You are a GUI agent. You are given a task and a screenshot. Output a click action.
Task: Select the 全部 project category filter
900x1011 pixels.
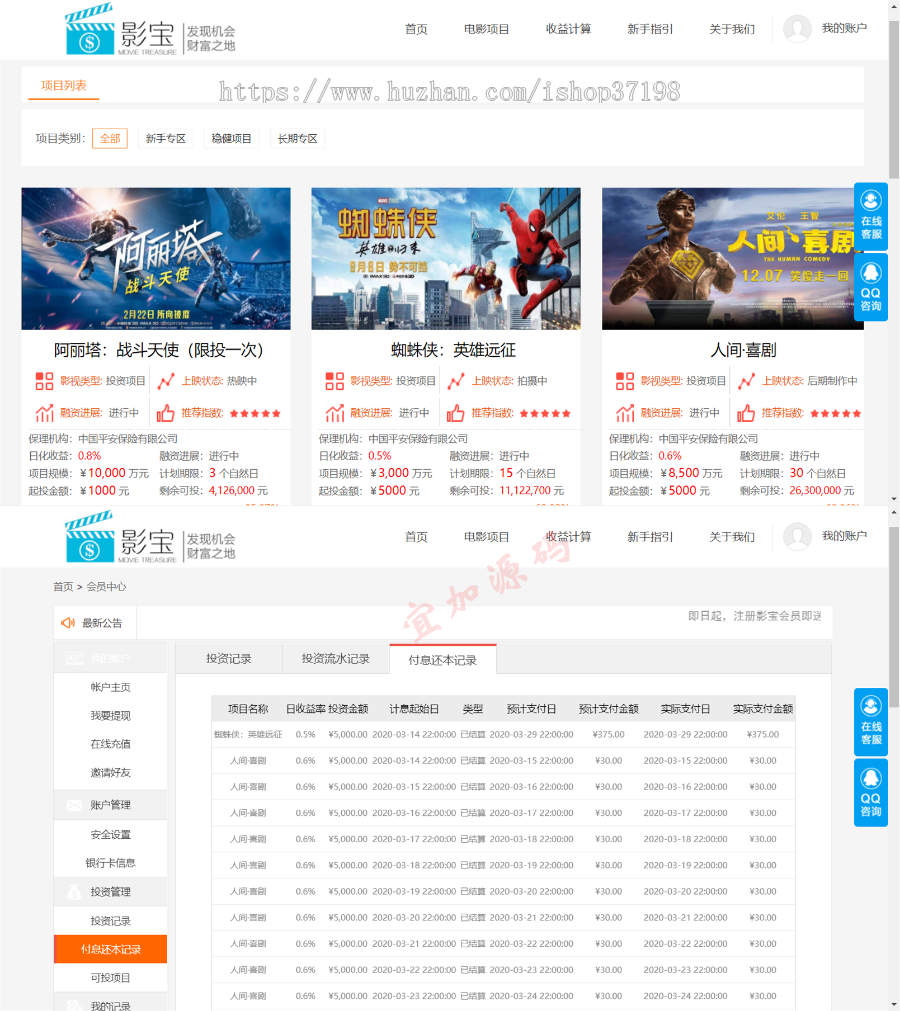[110, 138]
